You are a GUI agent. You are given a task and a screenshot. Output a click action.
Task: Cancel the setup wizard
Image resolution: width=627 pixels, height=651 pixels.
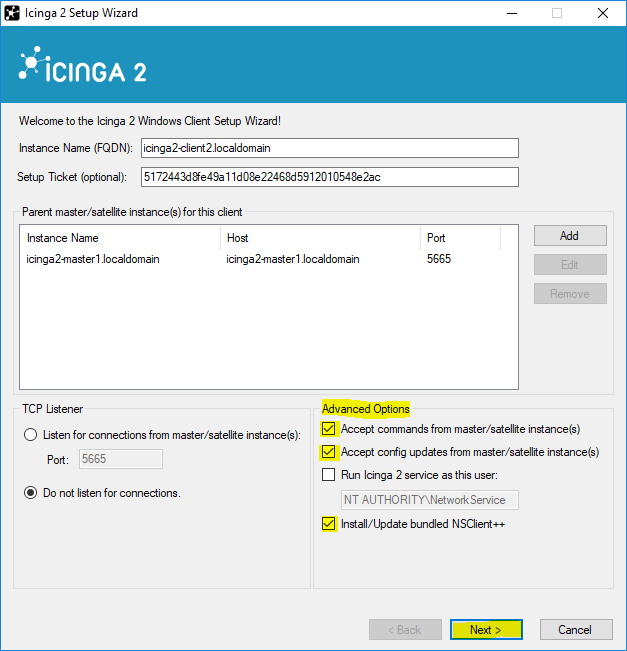click(576, 629)
